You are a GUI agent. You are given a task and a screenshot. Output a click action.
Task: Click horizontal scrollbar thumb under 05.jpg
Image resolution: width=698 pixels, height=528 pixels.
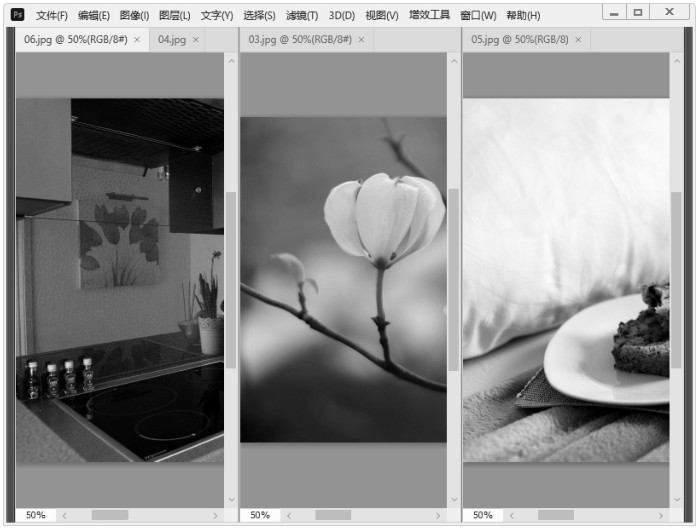tap(556, 515)
